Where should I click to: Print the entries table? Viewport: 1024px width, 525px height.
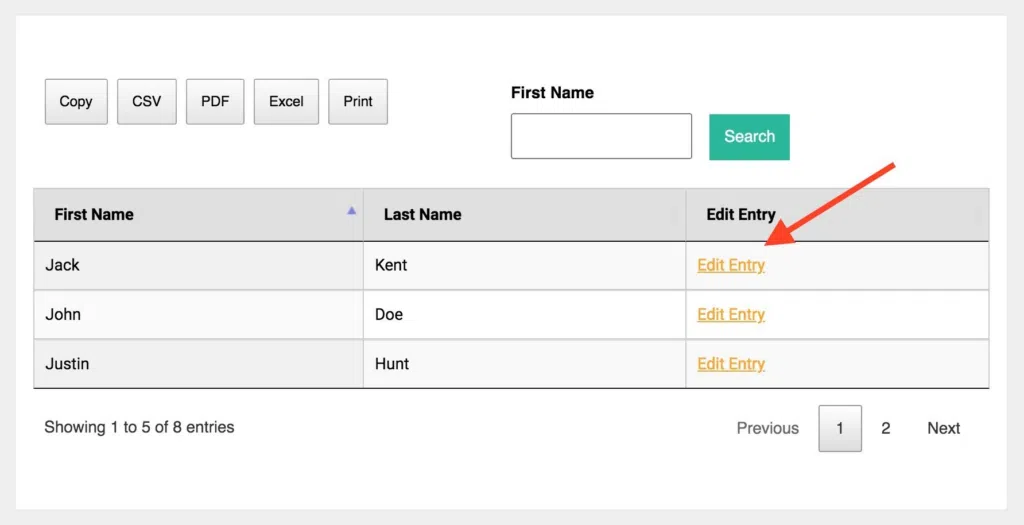point(358,101)
